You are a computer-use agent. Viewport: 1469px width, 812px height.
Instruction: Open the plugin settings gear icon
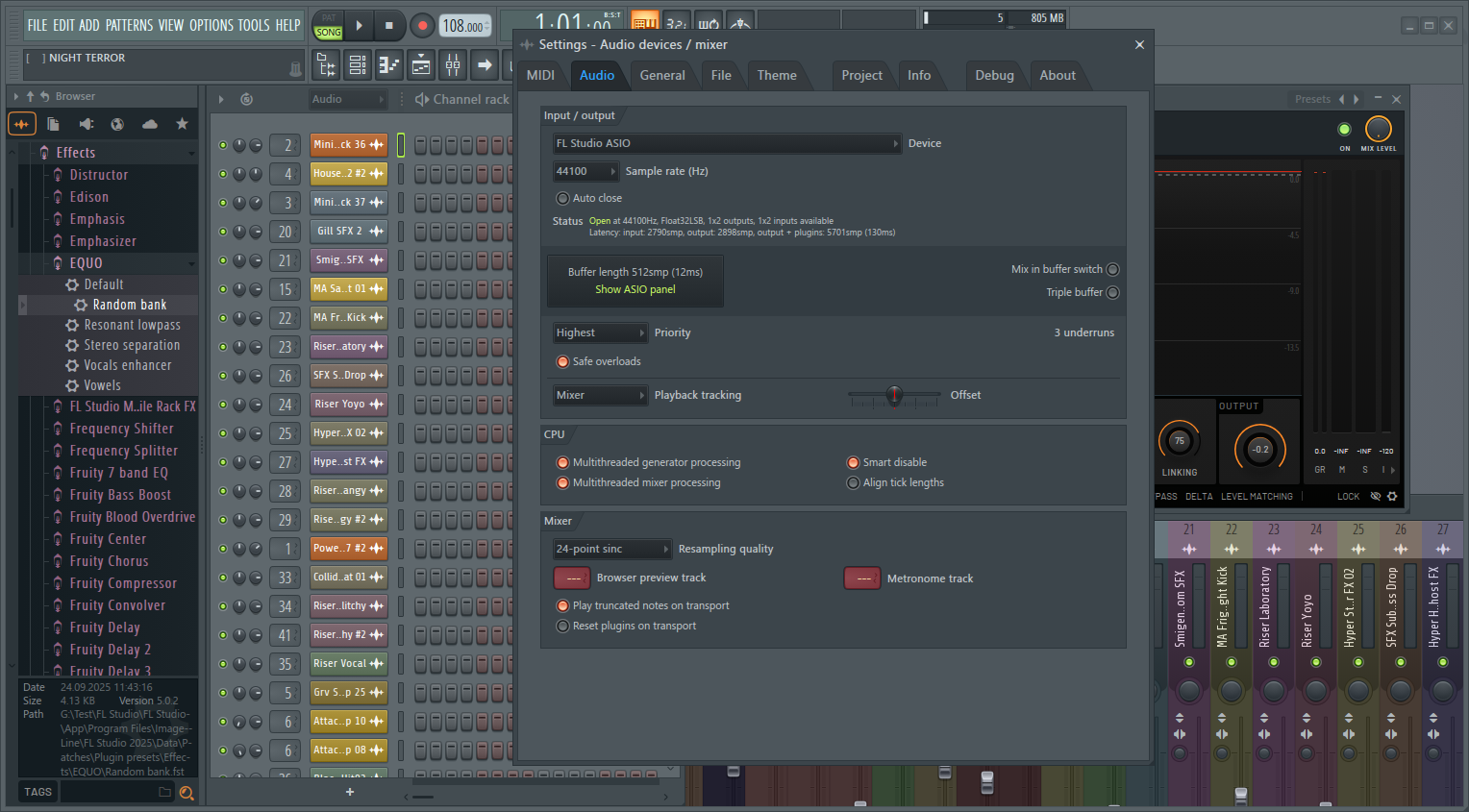[x=1392, y=497]
